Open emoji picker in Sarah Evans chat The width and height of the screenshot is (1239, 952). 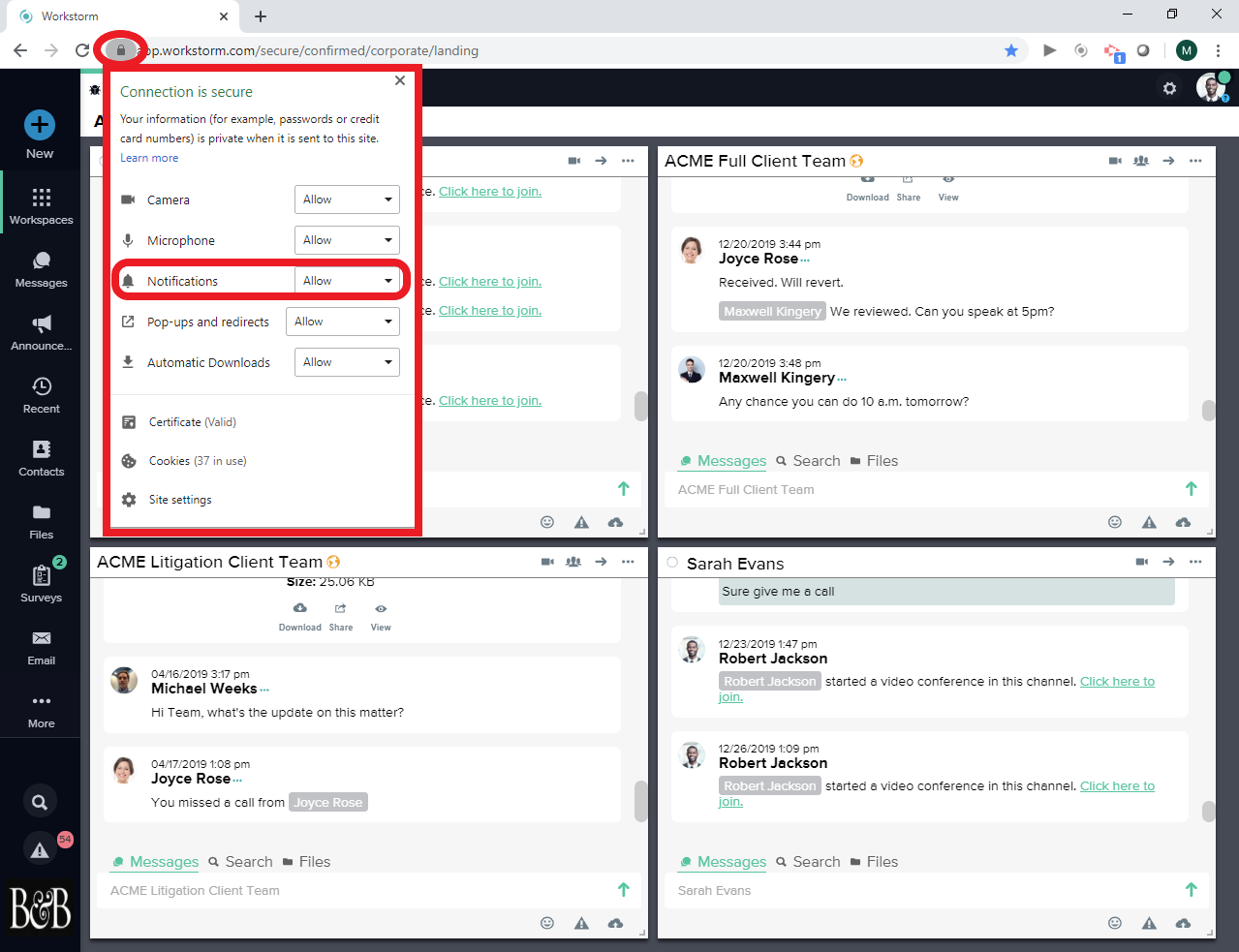[x=1115, y=923]
